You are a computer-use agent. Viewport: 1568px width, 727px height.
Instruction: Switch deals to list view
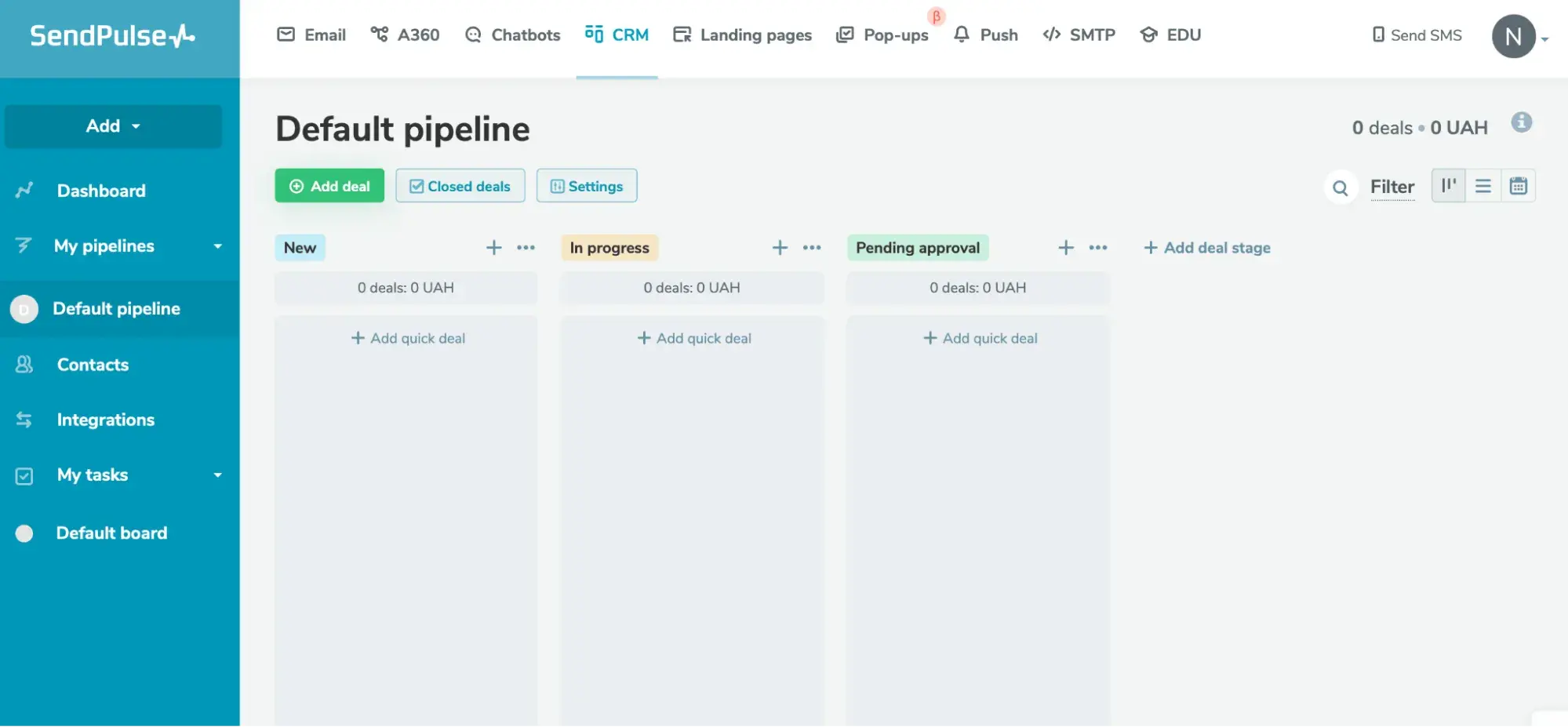[1483, 186]
